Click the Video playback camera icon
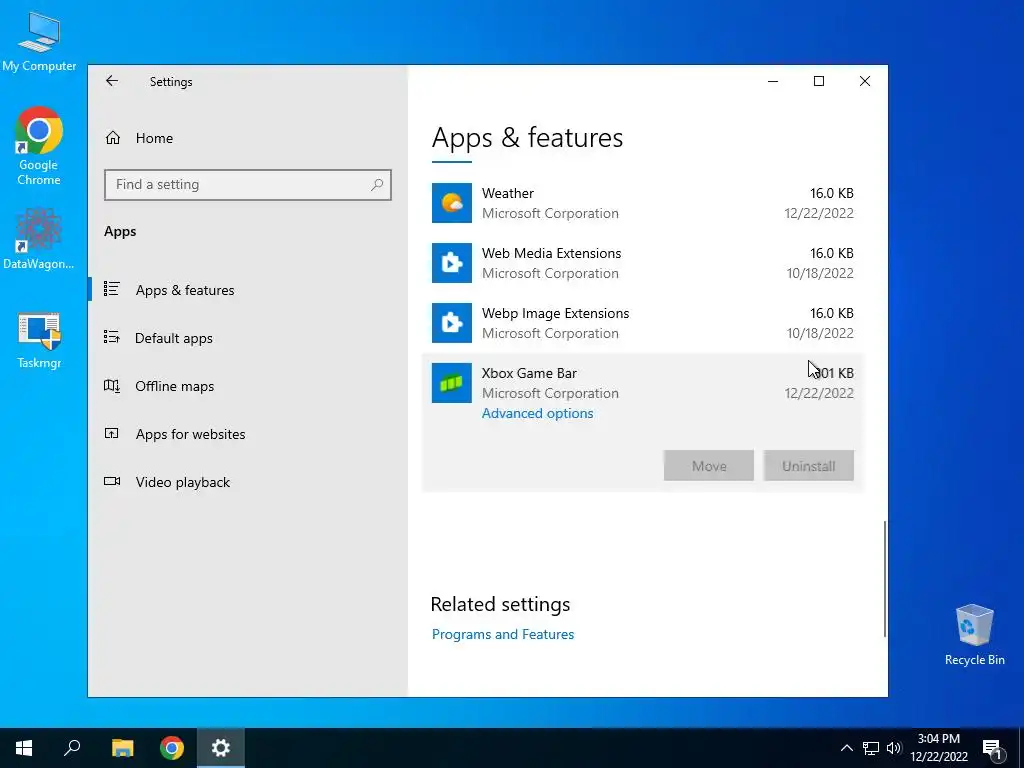Image resolution: width=1024 pixels, height=768 pixels. [x=112, y=481]
